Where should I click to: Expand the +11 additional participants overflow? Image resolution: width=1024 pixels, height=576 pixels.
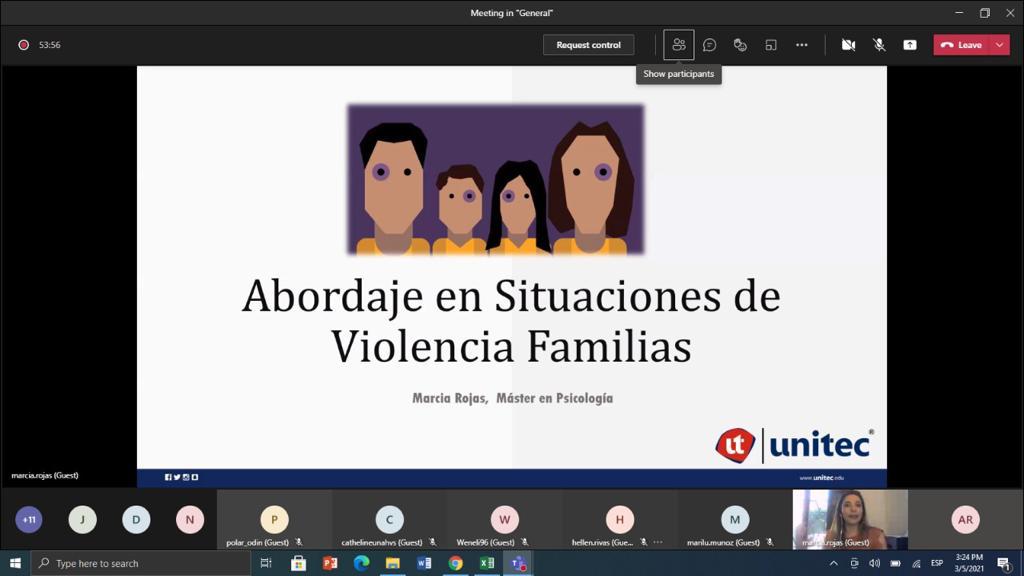click(29, 520)
